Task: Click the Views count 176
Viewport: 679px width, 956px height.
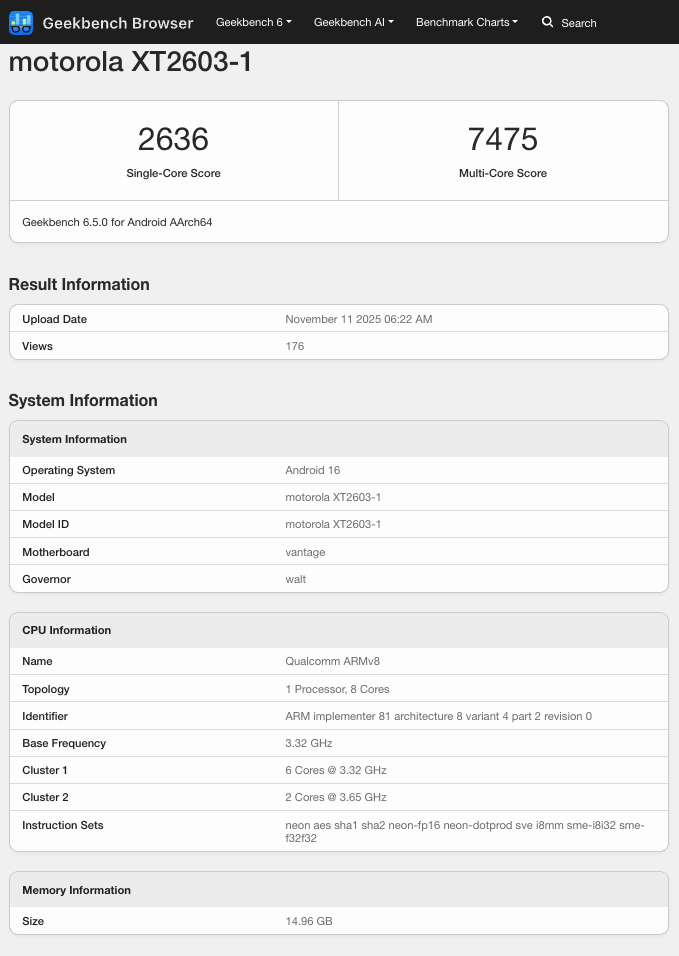Action: pyautogui.click(x=293, y=346)
